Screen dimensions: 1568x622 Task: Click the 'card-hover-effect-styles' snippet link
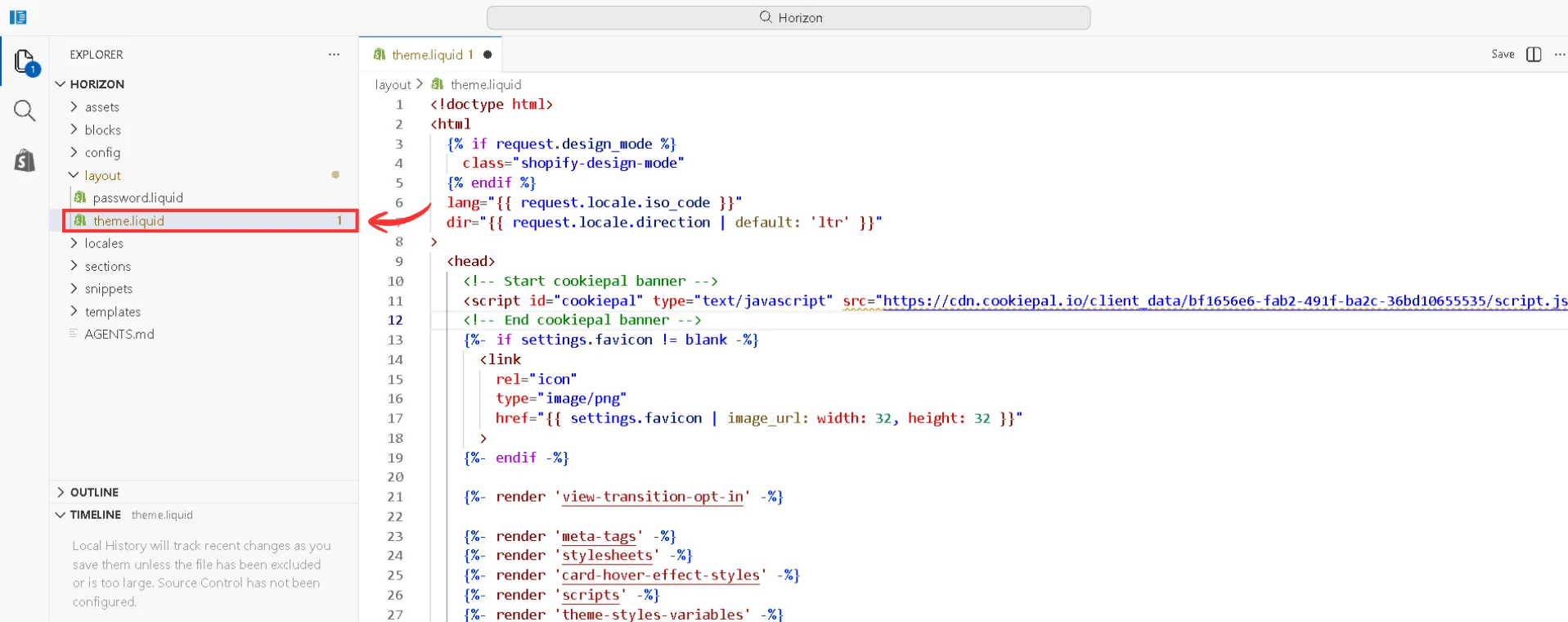pos(661,575)
